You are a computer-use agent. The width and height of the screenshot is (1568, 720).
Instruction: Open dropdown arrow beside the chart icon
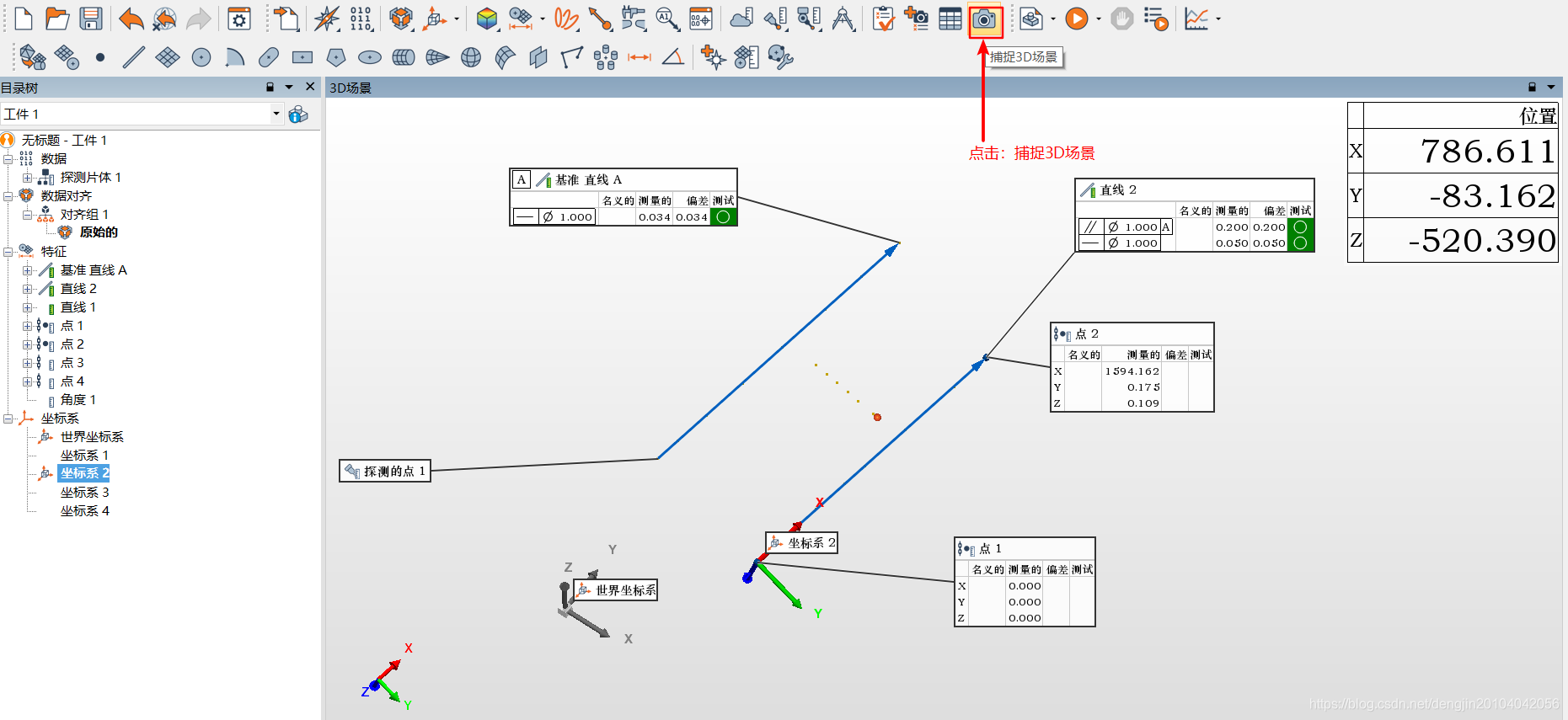pyautogui.click(x=1218, y=19)
